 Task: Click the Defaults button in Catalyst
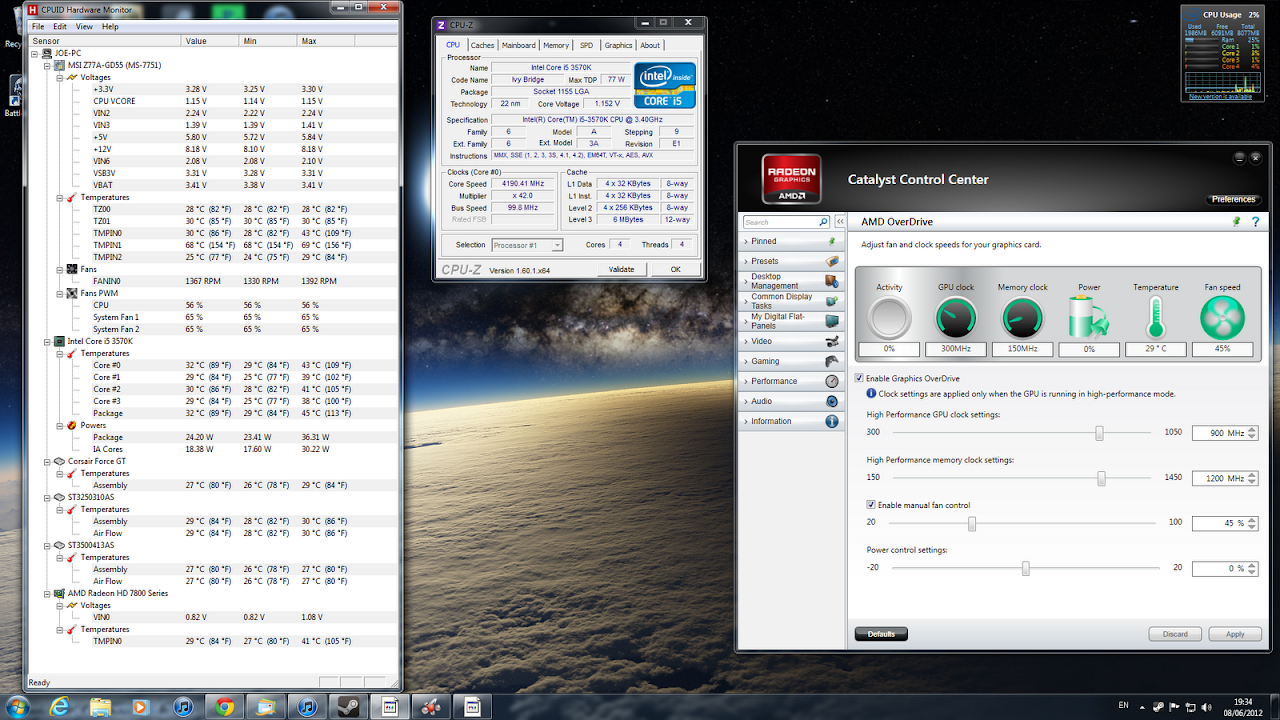(881, 634)
